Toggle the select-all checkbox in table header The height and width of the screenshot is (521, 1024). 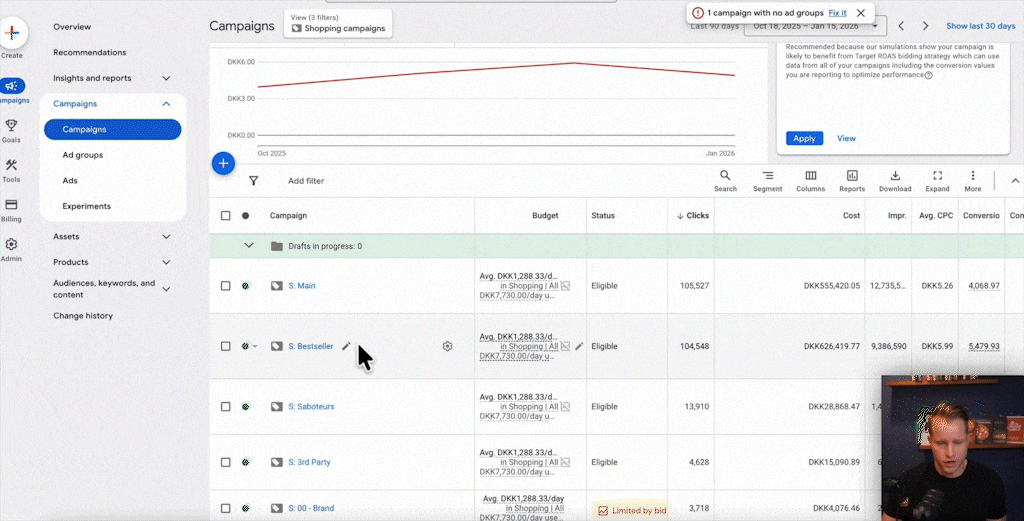pyautogui.click(x=225, y=216)
